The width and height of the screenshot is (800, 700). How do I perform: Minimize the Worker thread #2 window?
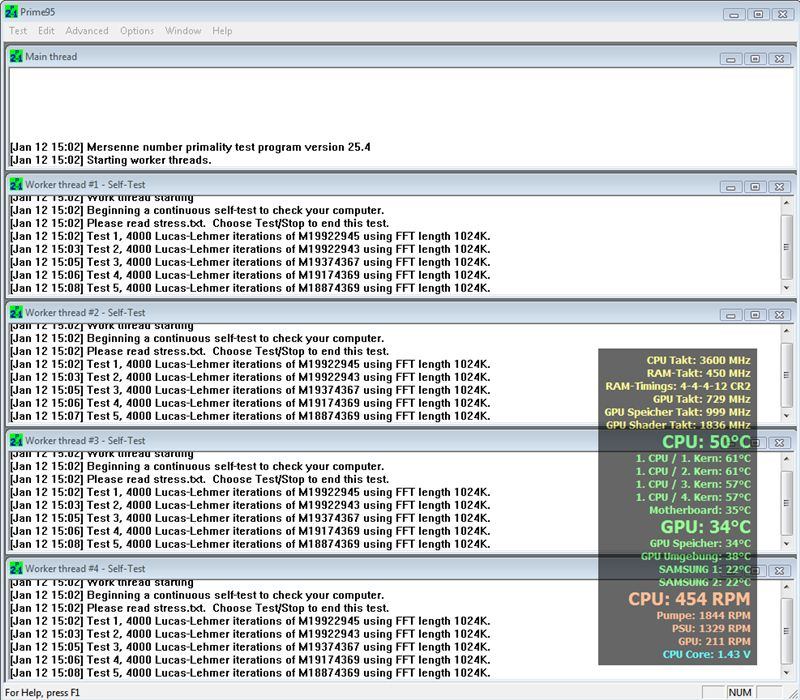(731, 315)
